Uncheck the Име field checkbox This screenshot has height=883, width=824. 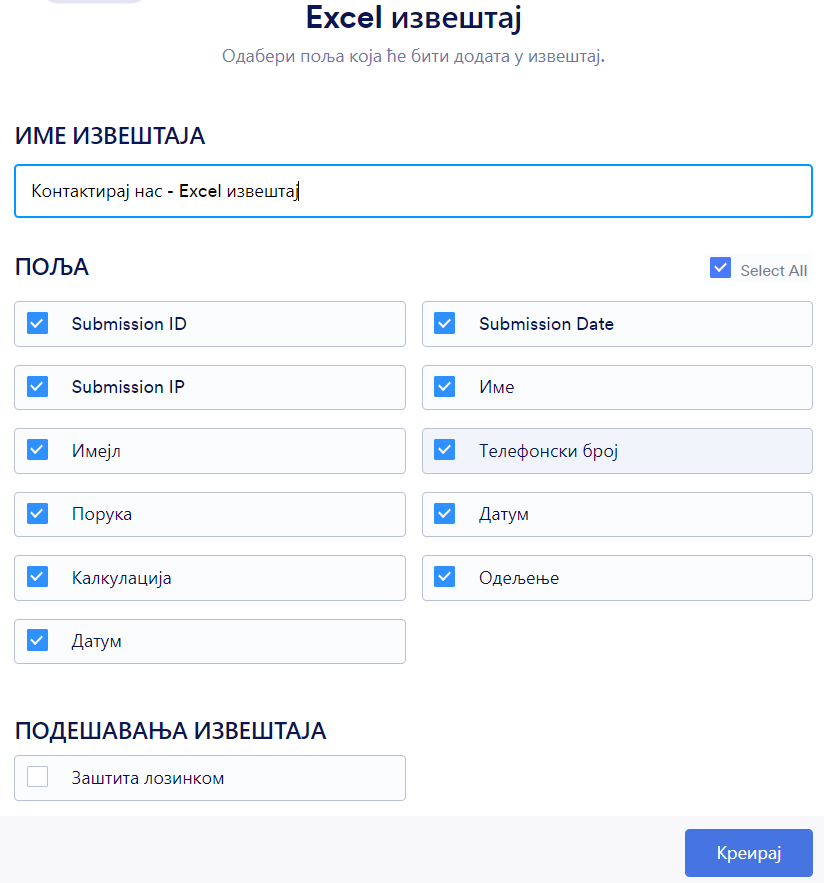(445, 386)
